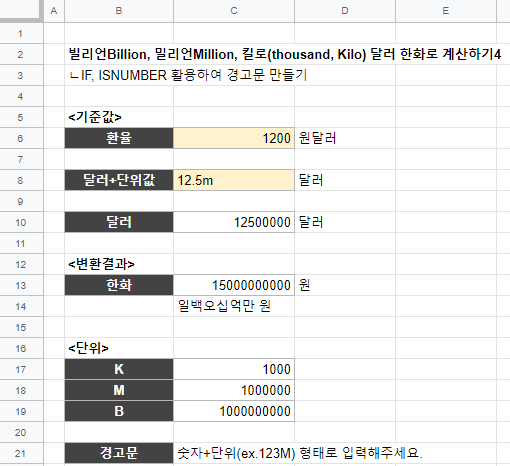The image size is (510, 466).
Task: Click the title cell starting with 빌리언Billion
Action: [285, 54]
